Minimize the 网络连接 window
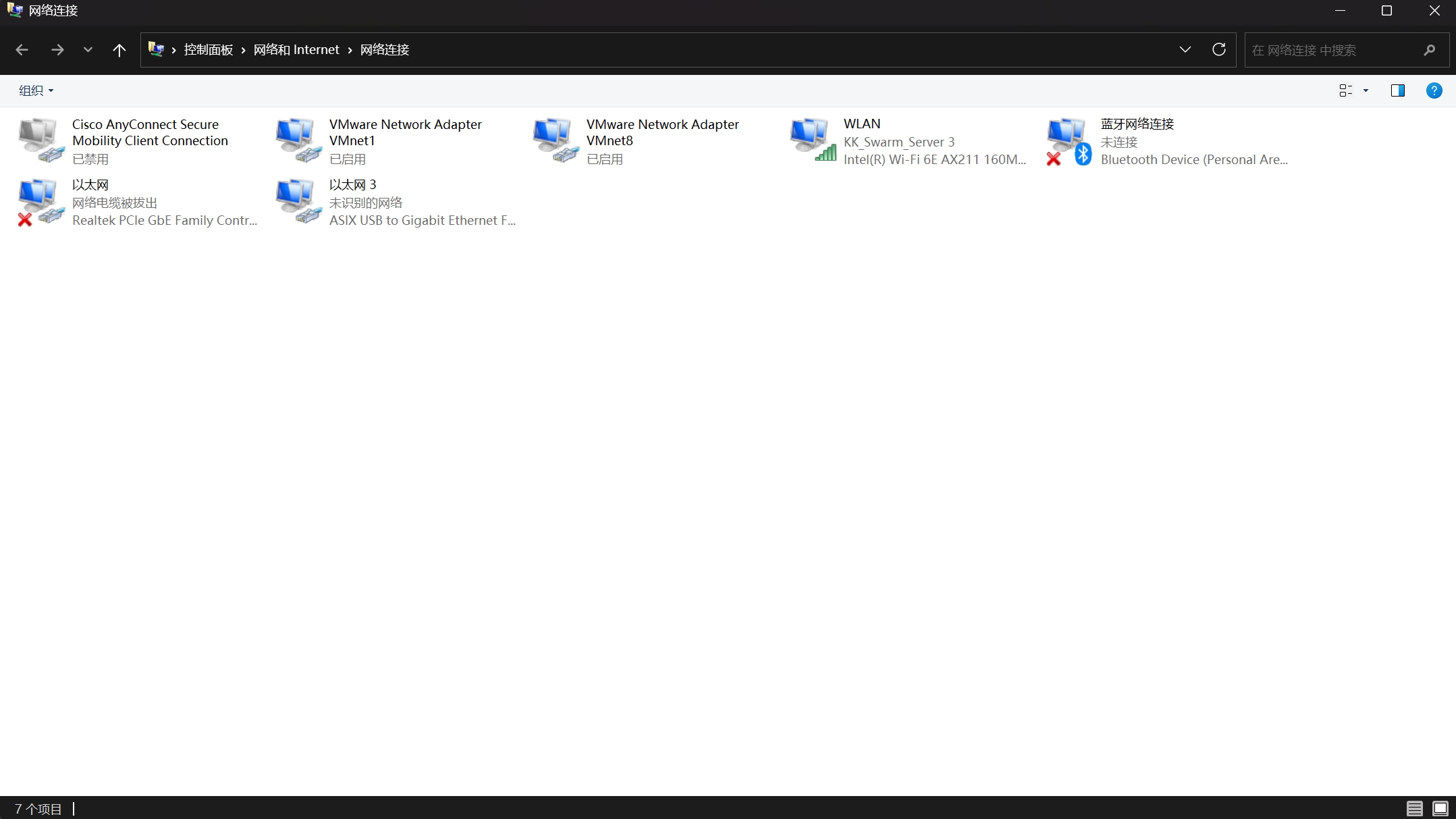 [1341, 11]
